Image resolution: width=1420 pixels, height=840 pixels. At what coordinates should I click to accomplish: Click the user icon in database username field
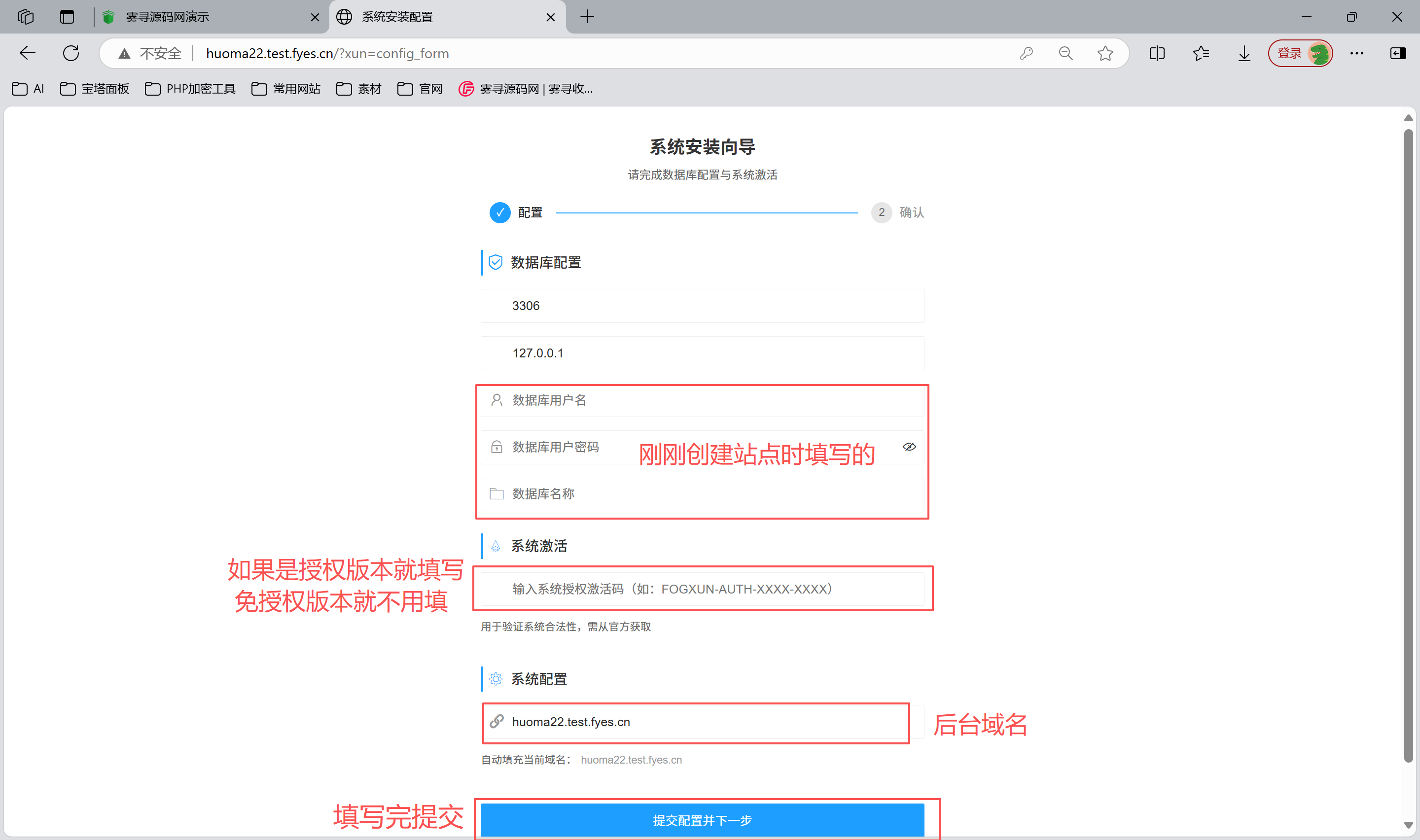497,400
